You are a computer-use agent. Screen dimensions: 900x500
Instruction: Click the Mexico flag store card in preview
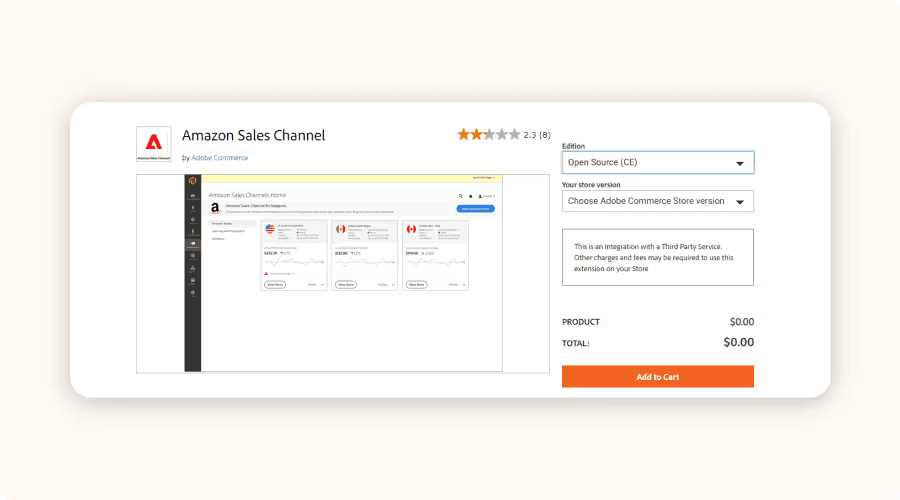(364, 255)
